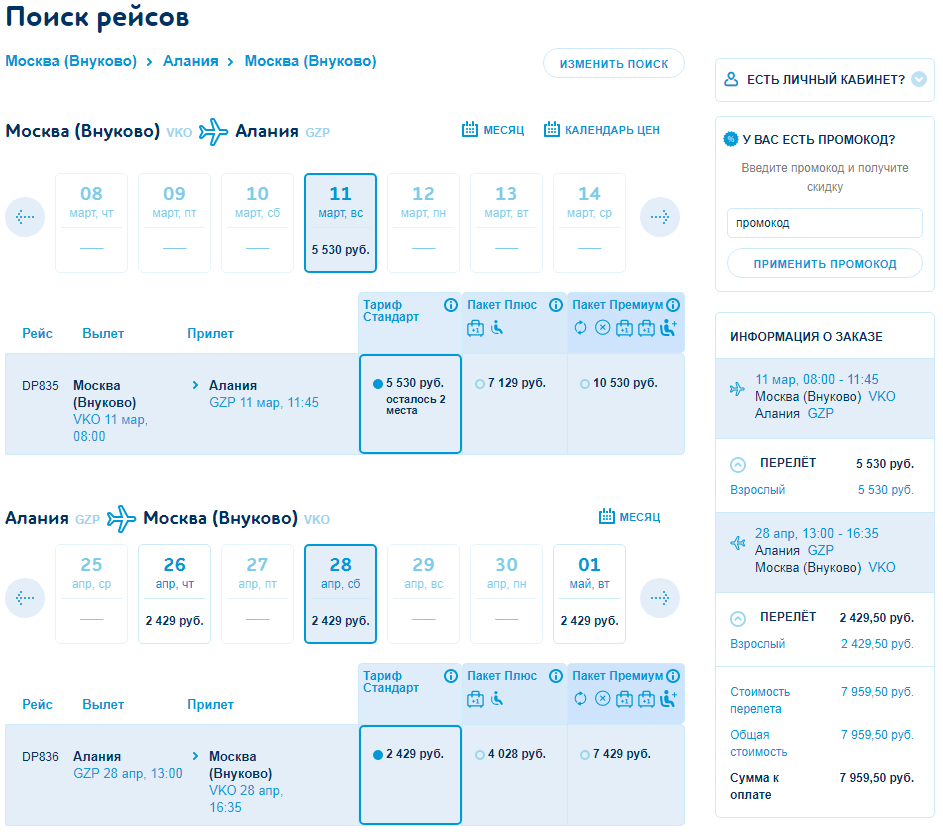Expand ЕСТЬ ЛИЧНЫЙ КАБИНЕТ panel
The image size is (943, 832).
[x=918, y=79]
